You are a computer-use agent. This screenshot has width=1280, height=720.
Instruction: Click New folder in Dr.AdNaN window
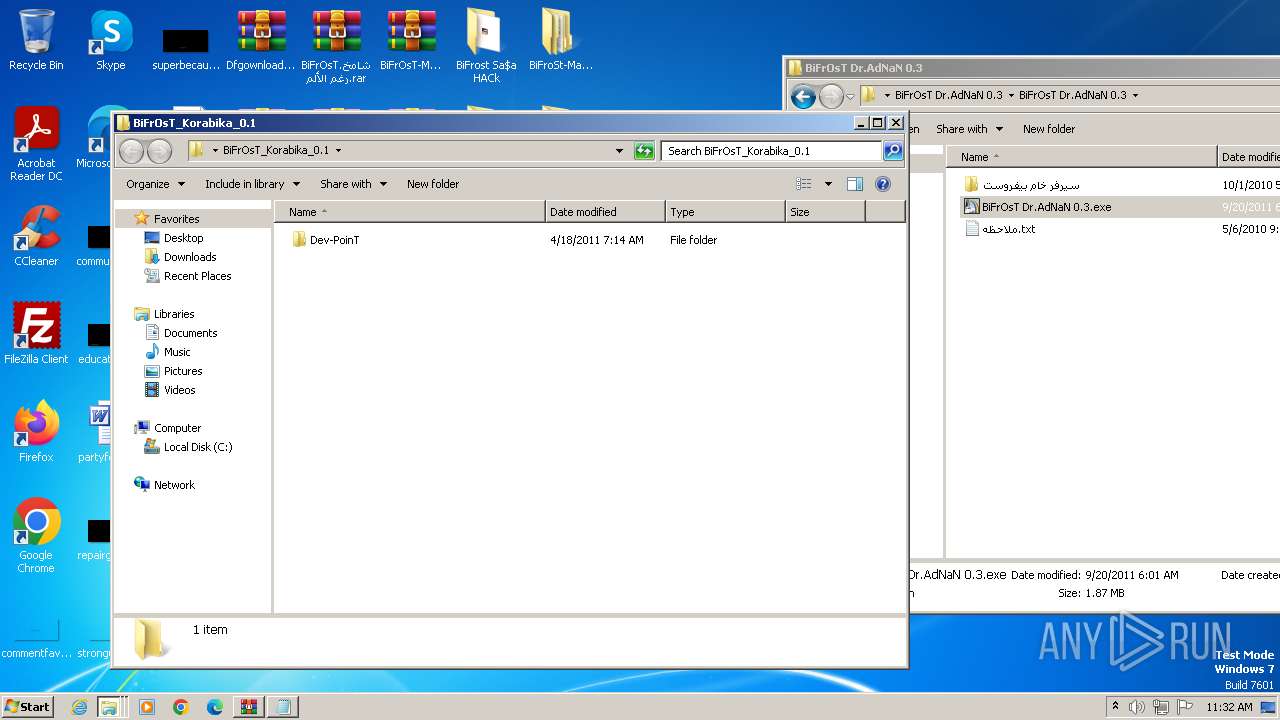(1049, 129)
